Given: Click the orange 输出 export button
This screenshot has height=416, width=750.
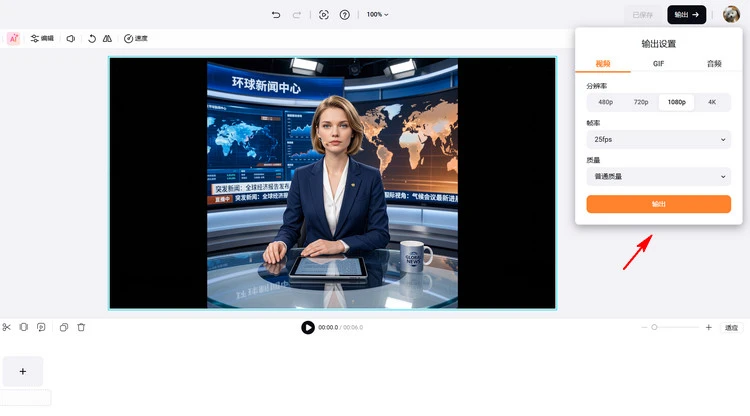Looking at the screenshot, I should pyautogui.click(x=658, y=204).
